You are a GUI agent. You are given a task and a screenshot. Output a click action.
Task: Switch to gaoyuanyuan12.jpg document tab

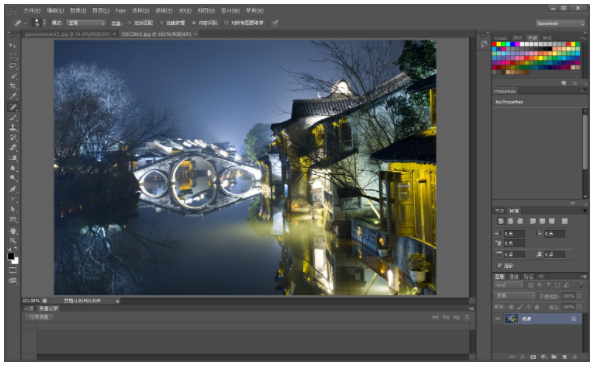point(67,34)
